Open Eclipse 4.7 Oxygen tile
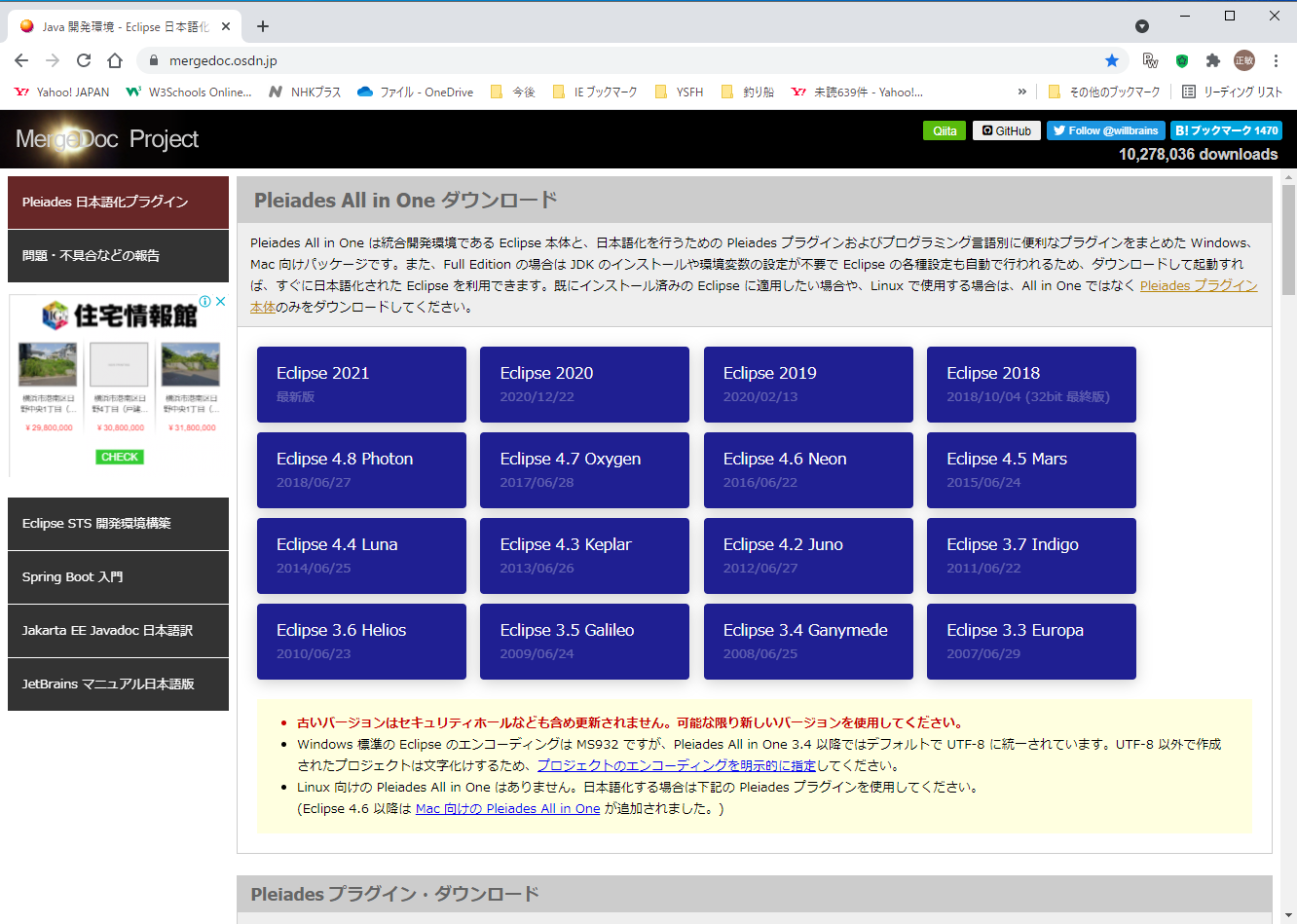The width and height of the screenshot is (1297, 924). coord(584,470)
